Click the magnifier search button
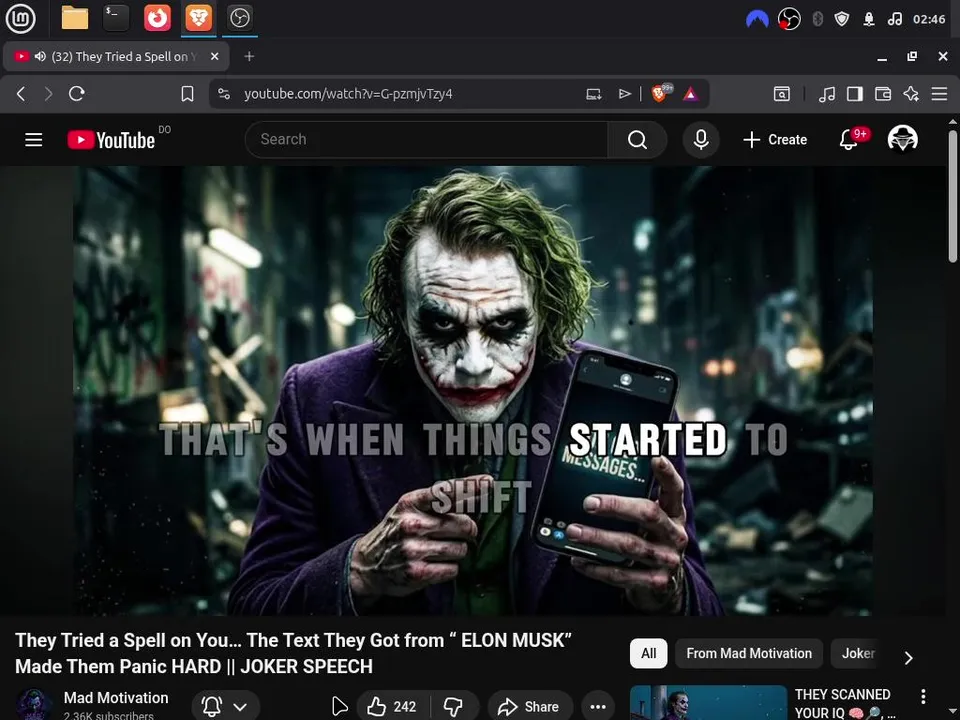 click(x=637, y=140)
